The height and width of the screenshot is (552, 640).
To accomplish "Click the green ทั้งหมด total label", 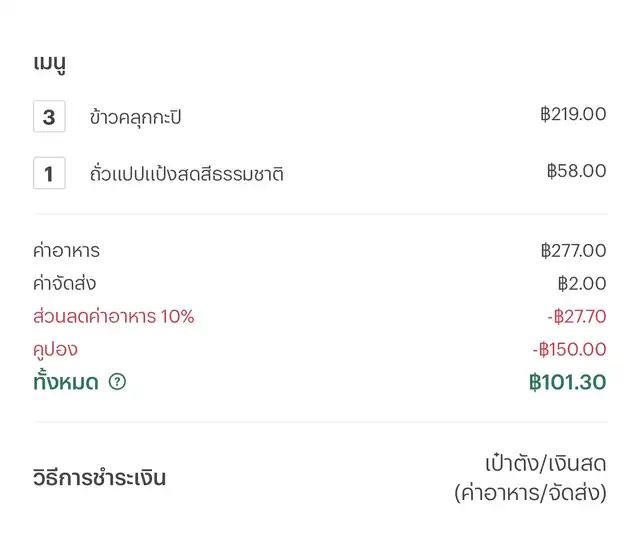I will (x=65, y=381).
